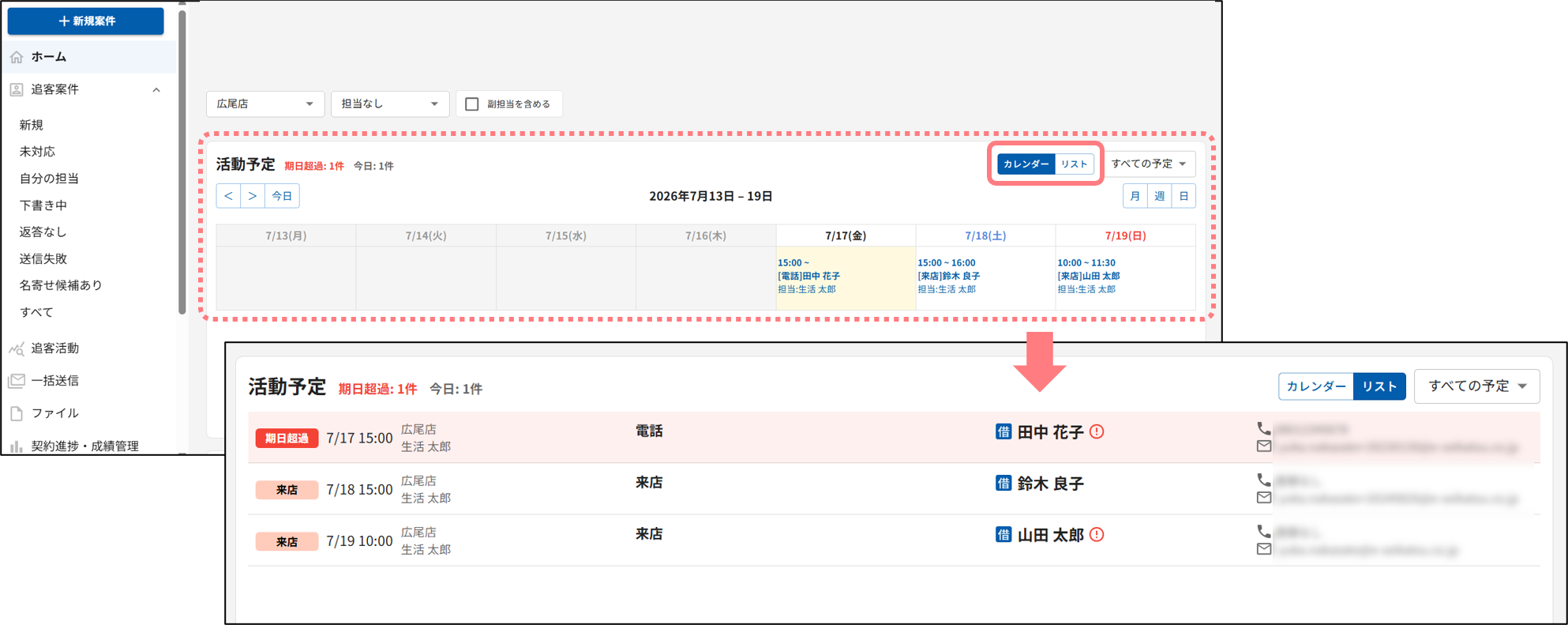This screenshot has height=625, width=1568.
Task: Open the 担当なし assignee dropdown
Action: [390, 104]
